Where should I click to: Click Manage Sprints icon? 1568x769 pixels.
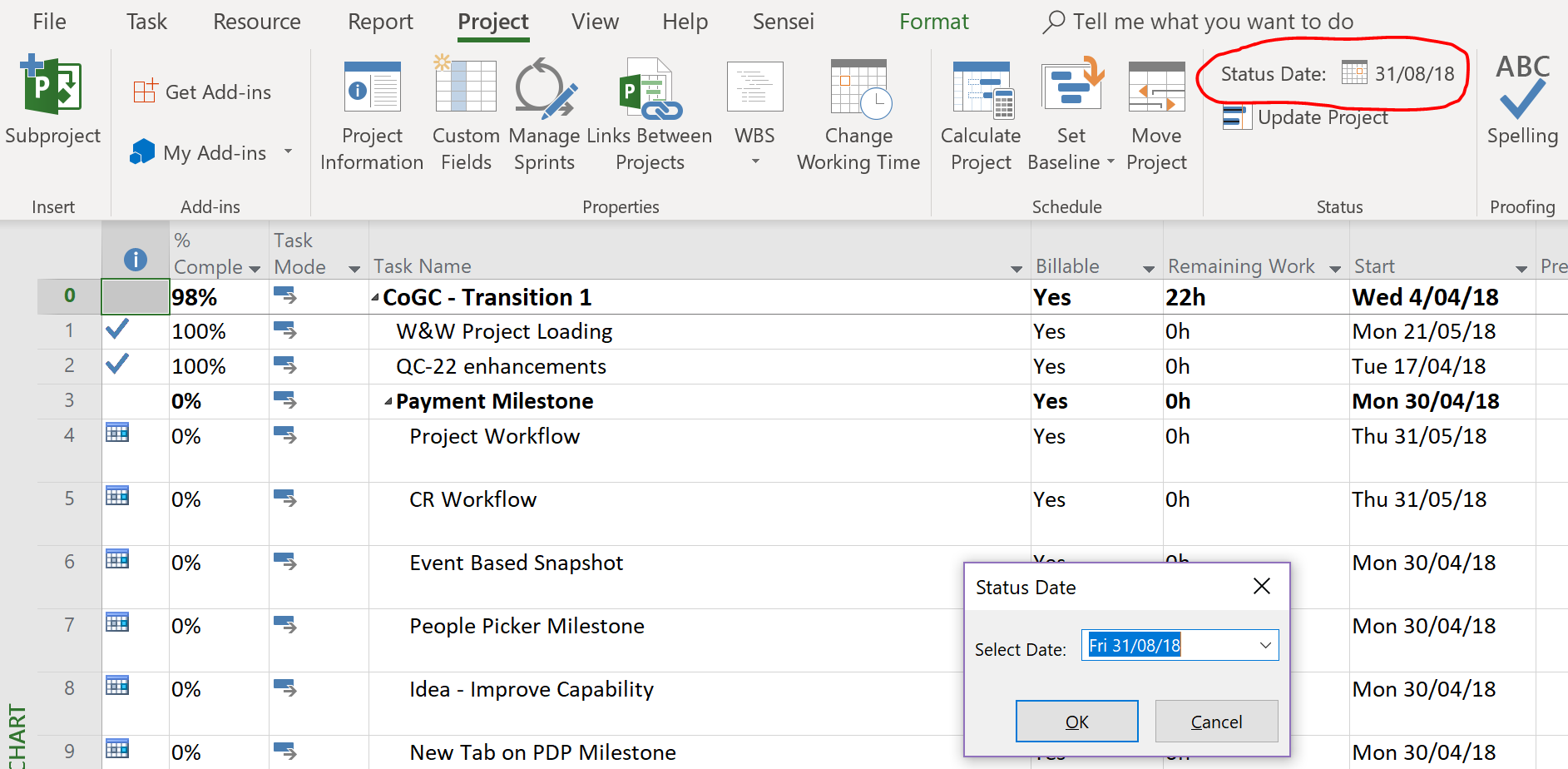(544, 88)
